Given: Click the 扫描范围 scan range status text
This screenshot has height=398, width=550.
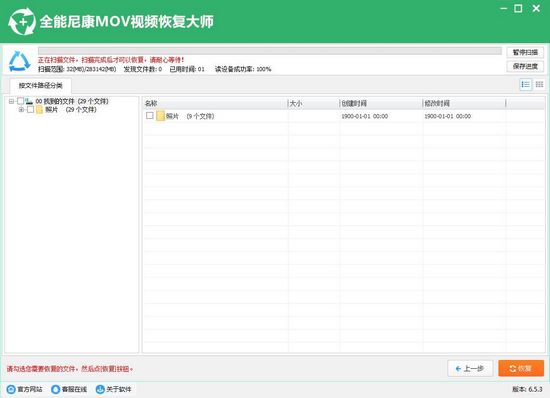Looking at the screenshot, I should [77, 69].
